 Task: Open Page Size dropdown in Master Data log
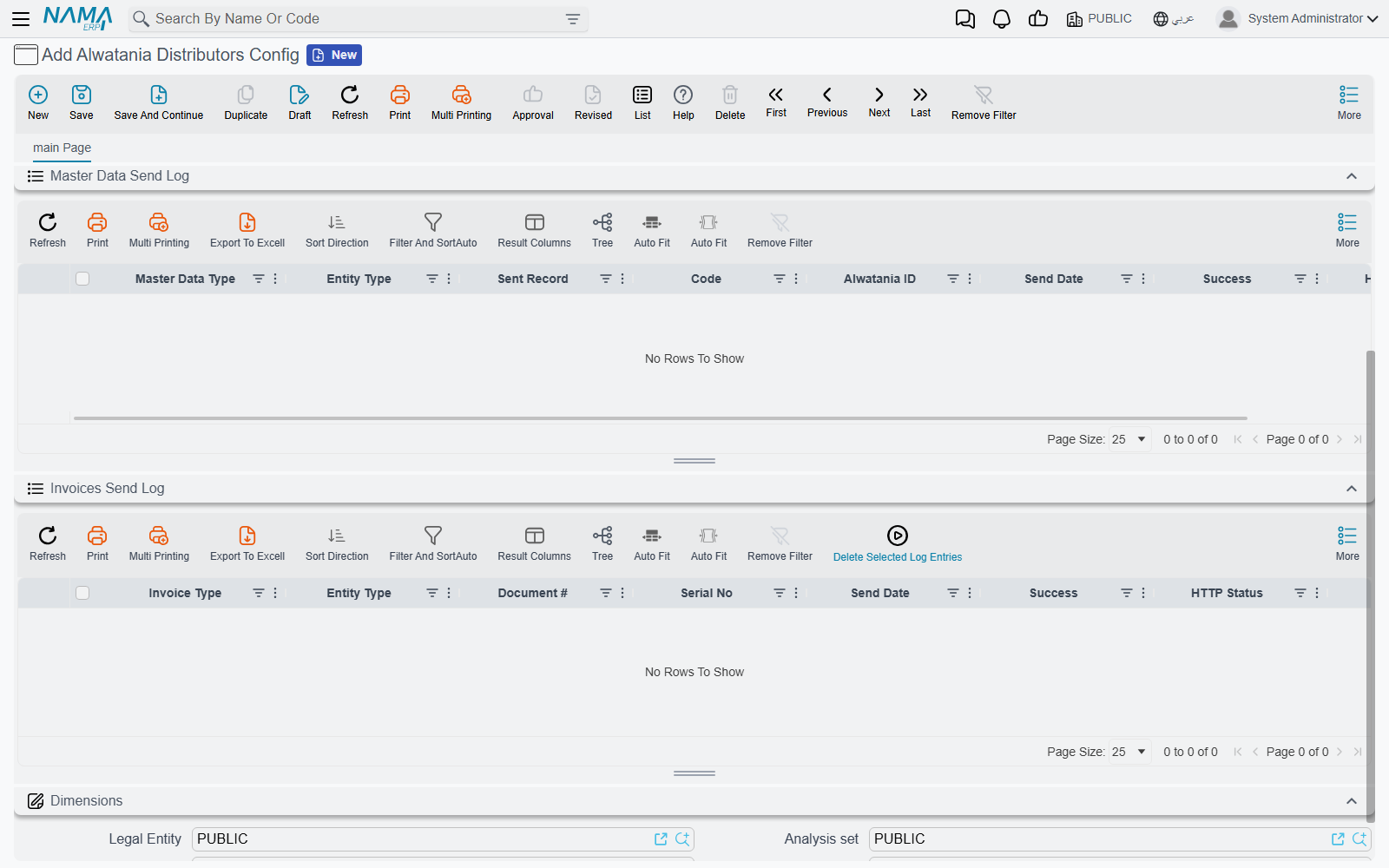pyautogui.click(x=1129, y=439)
